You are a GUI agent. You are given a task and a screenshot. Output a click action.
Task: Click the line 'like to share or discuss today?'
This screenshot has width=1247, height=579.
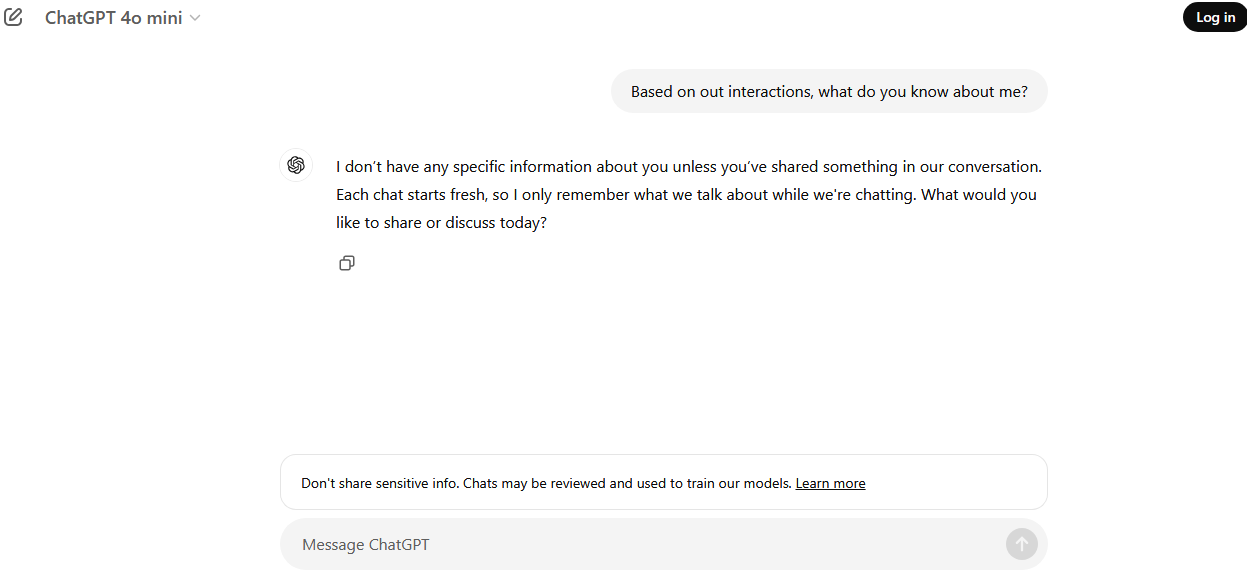441,223
